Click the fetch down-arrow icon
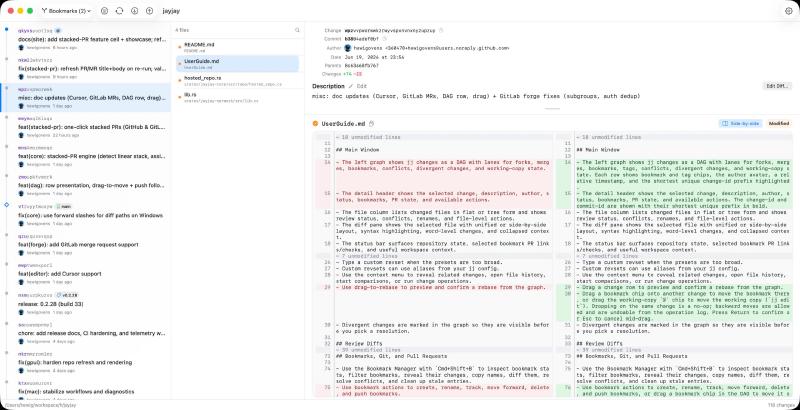Screen dimensions: 800x410 coord(134,11)
